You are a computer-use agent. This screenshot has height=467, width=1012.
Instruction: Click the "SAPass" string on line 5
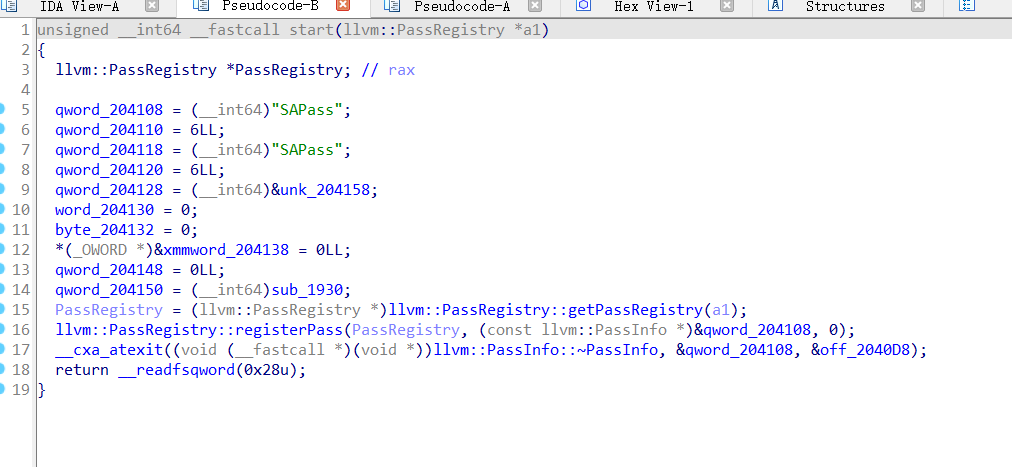click(x=307, y=110)
